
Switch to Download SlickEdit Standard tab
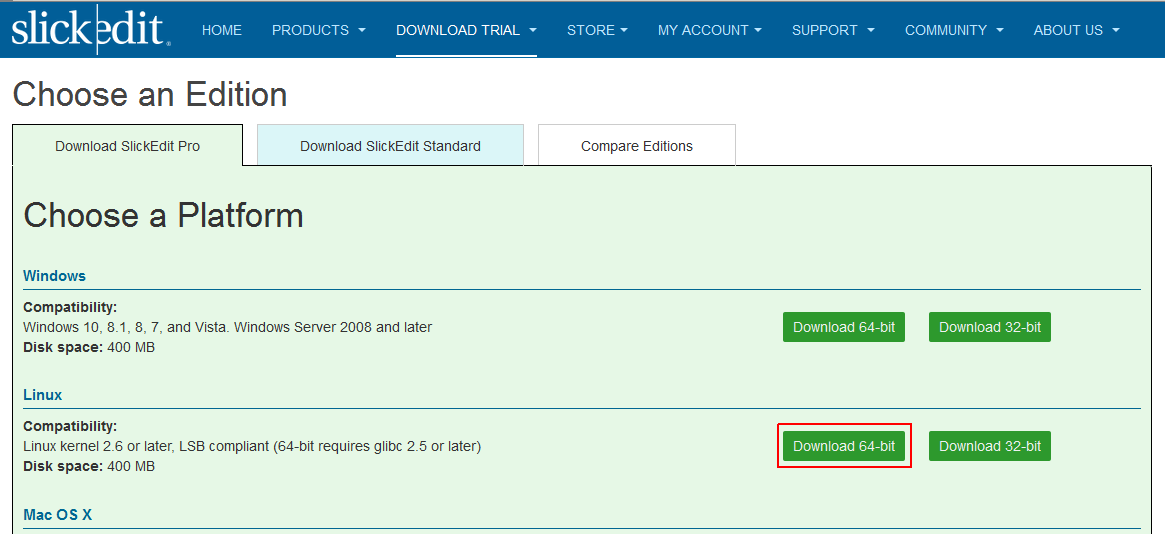tap(390, 146)
